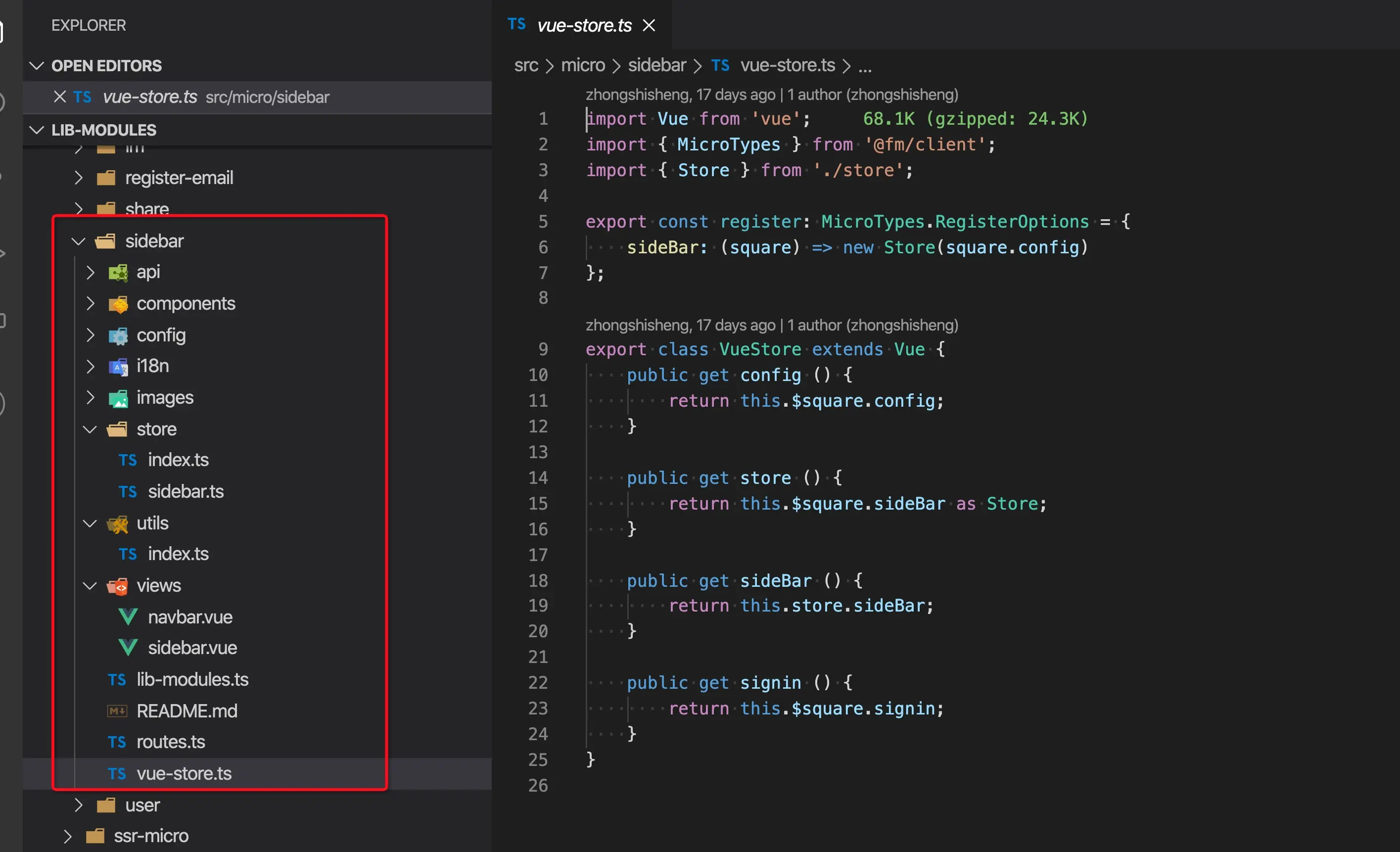This screenshot has height=852, width=1400.
Task: Click the config folder gear icon
Action: [x=118, y=336]
